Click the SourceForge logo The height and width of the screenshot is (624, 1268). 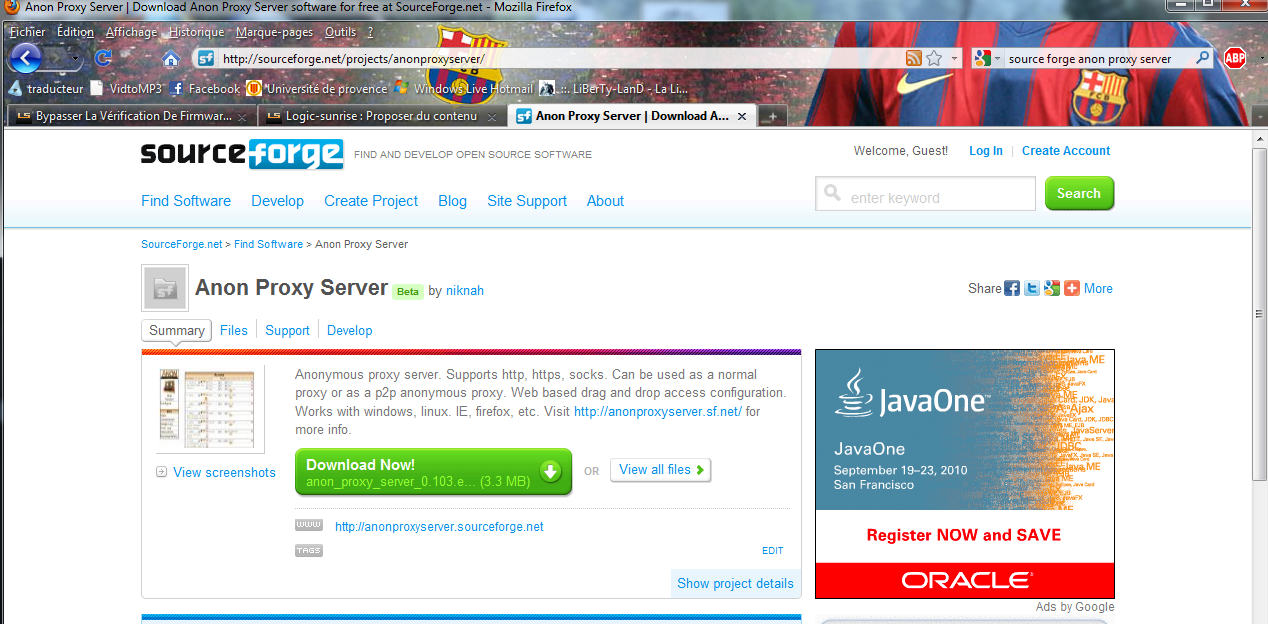coord(242,154)
